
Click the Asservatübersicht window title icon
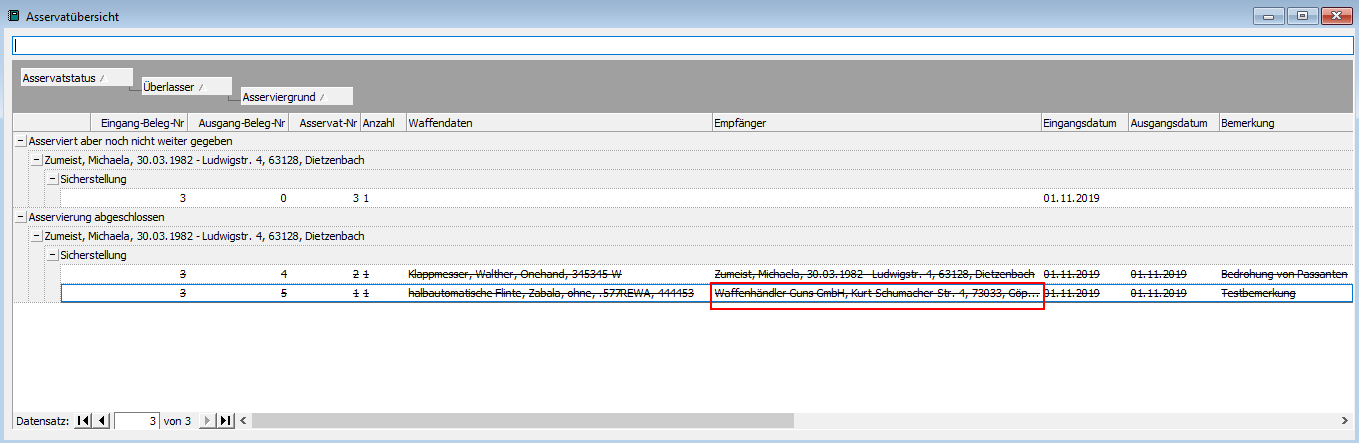tap(12, 15)
